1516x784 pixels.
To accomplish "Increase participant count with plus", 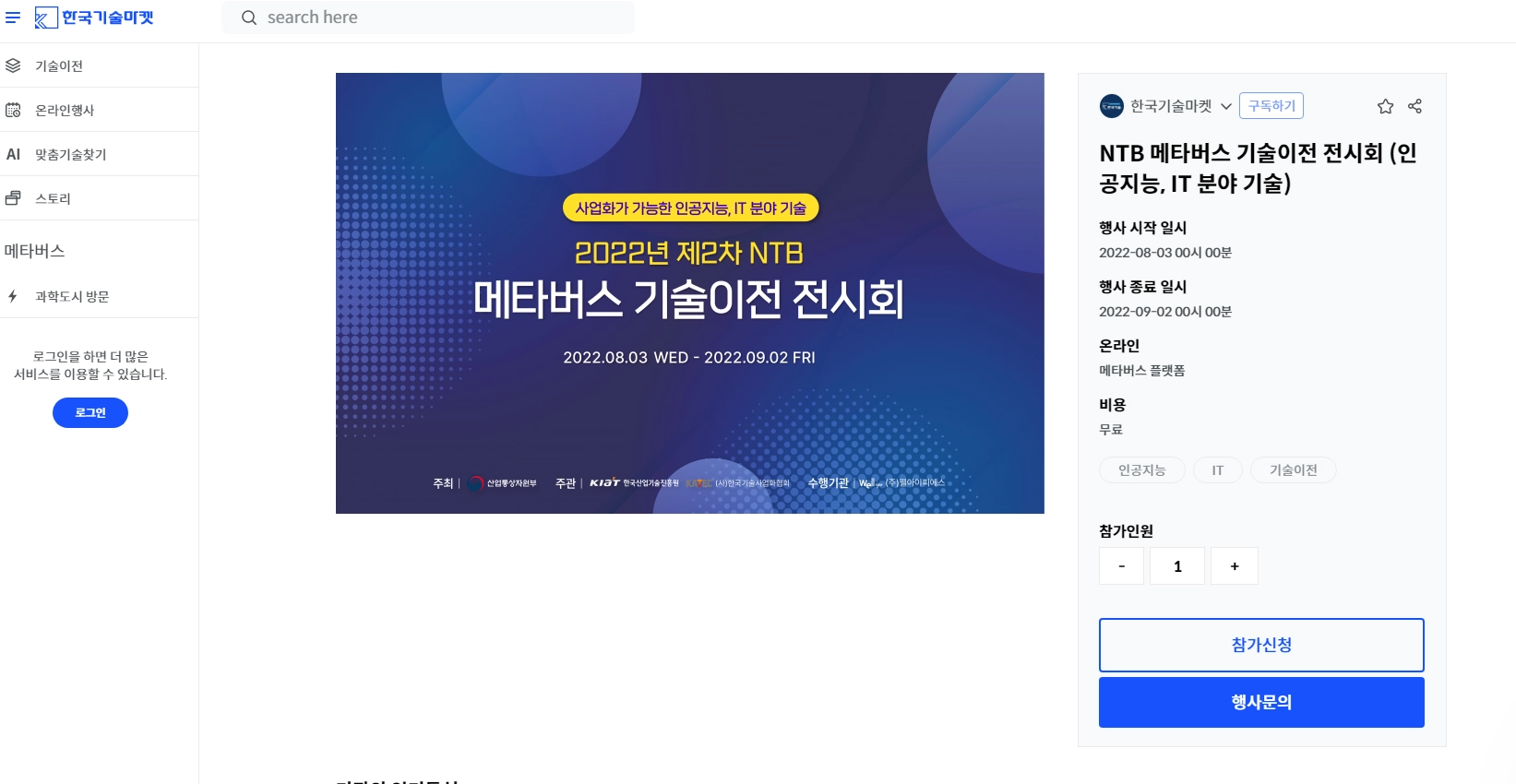I will point(1235,566).
